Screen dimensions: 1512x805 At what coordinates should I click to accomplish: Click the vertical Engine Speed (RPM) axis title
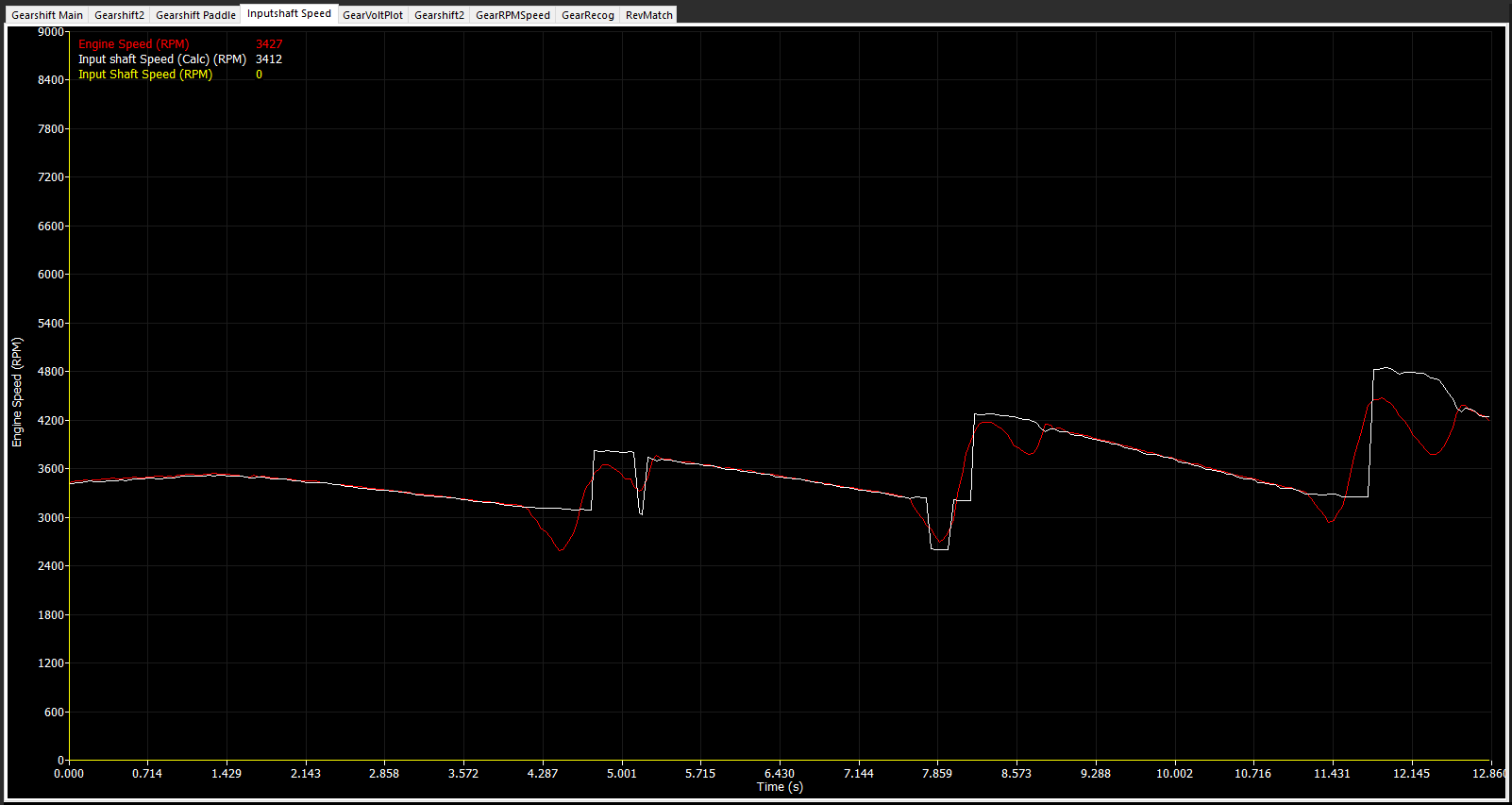tap(17, 393)
